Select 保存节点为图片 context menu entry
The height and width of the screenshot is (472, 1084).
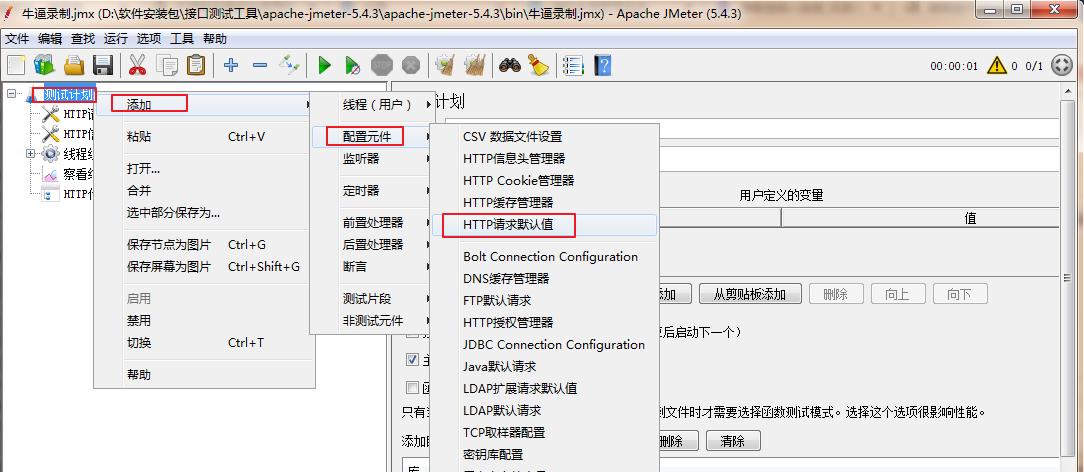(x=204, y=245)
